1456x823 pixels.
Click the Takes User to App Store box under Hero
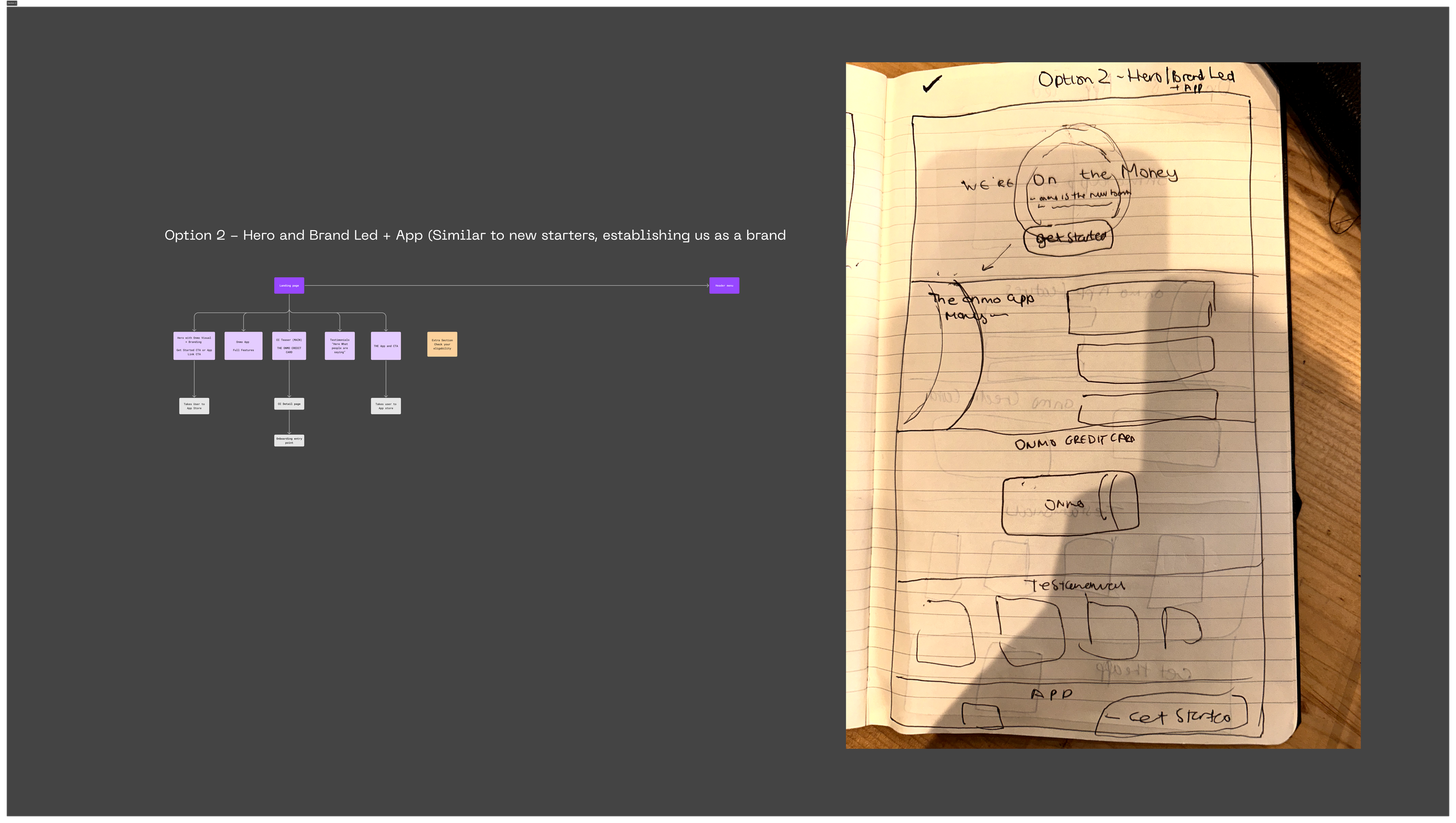[194, 406]
